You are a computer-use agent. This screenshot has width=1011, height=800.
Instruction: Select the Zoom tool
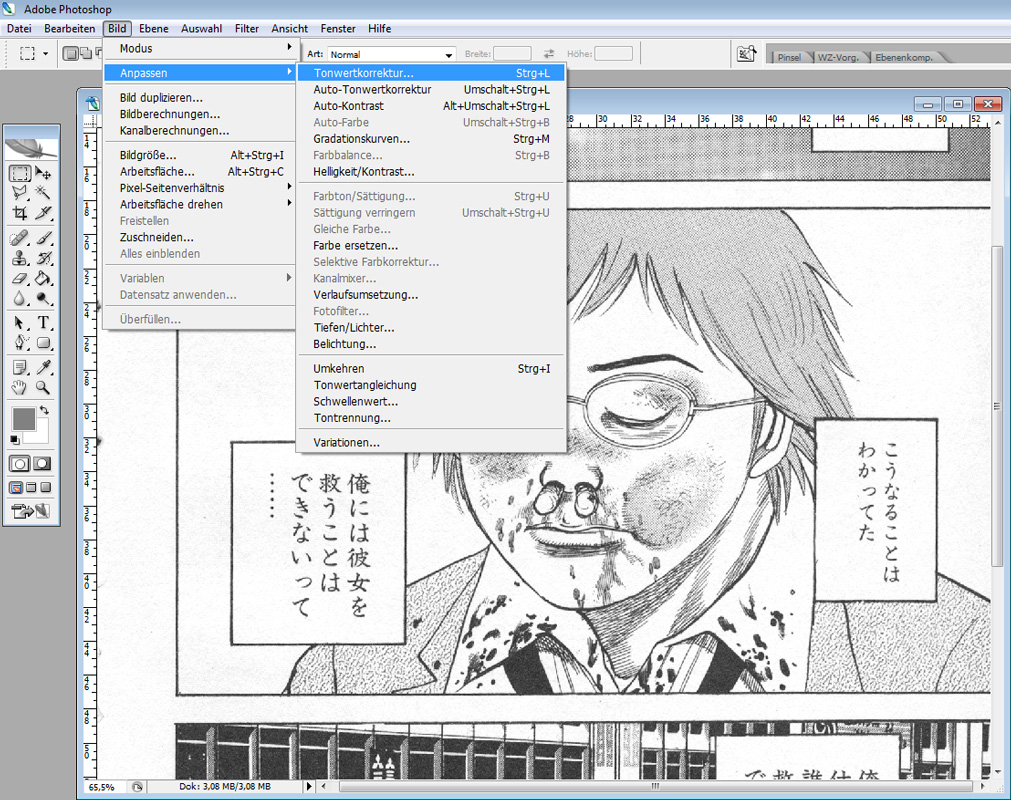coord(43,387)
